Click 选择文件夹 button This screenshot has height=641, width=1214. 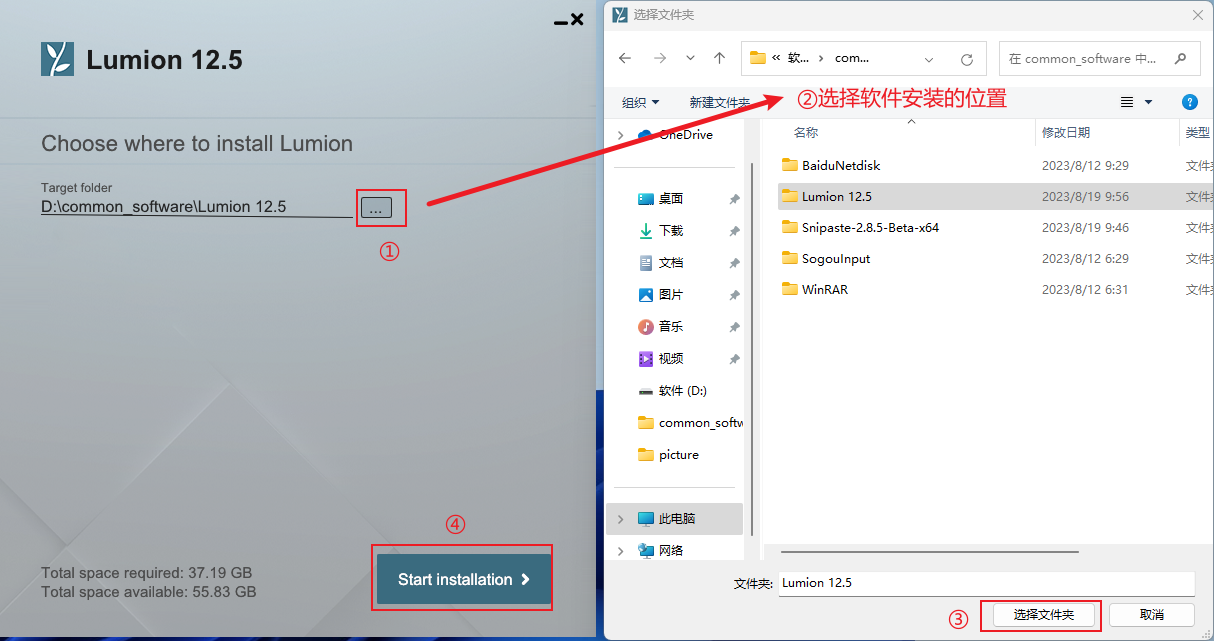tap(1043, 615)
